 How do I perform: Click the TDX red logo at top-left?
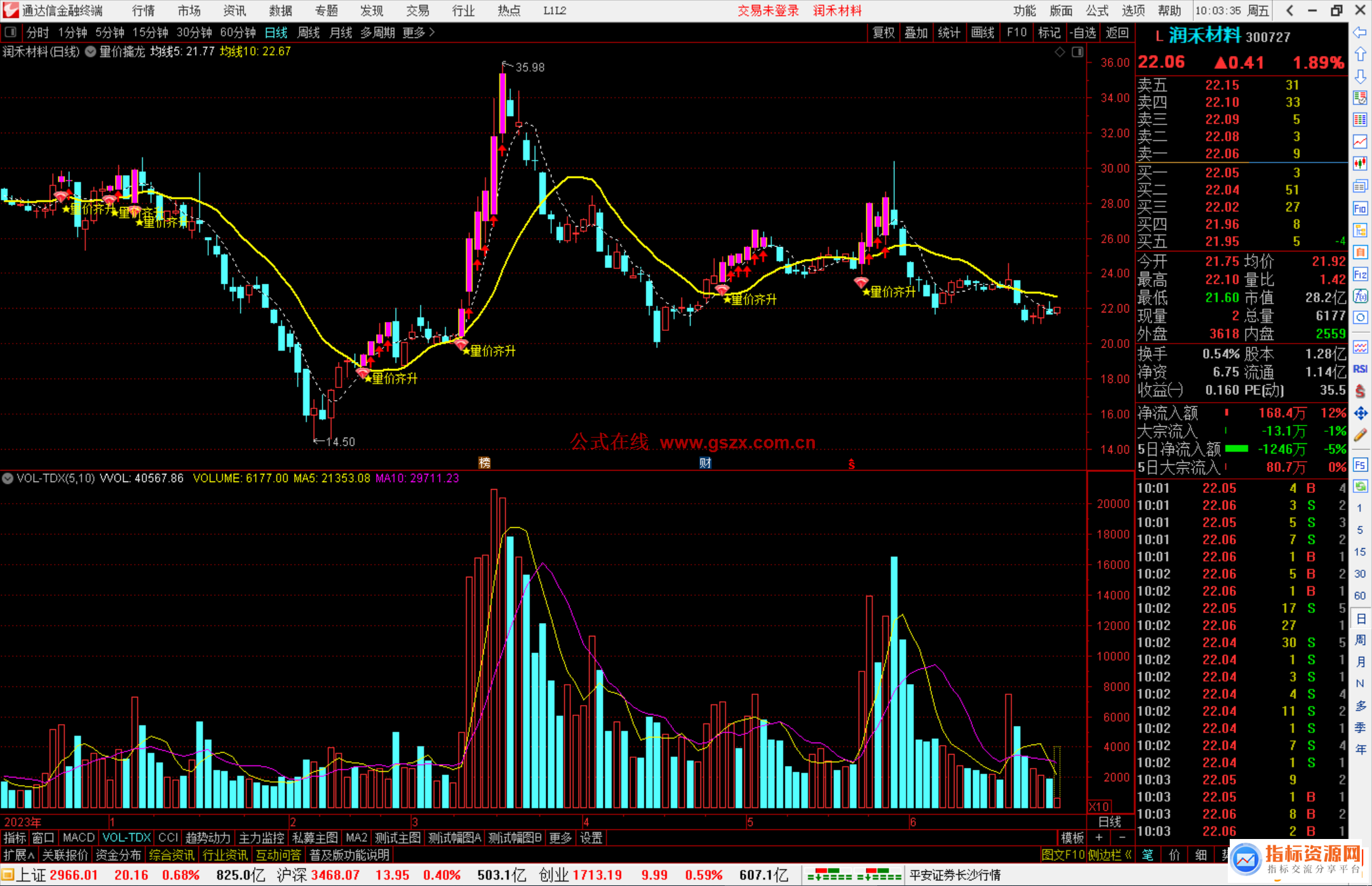click(10, 10)
